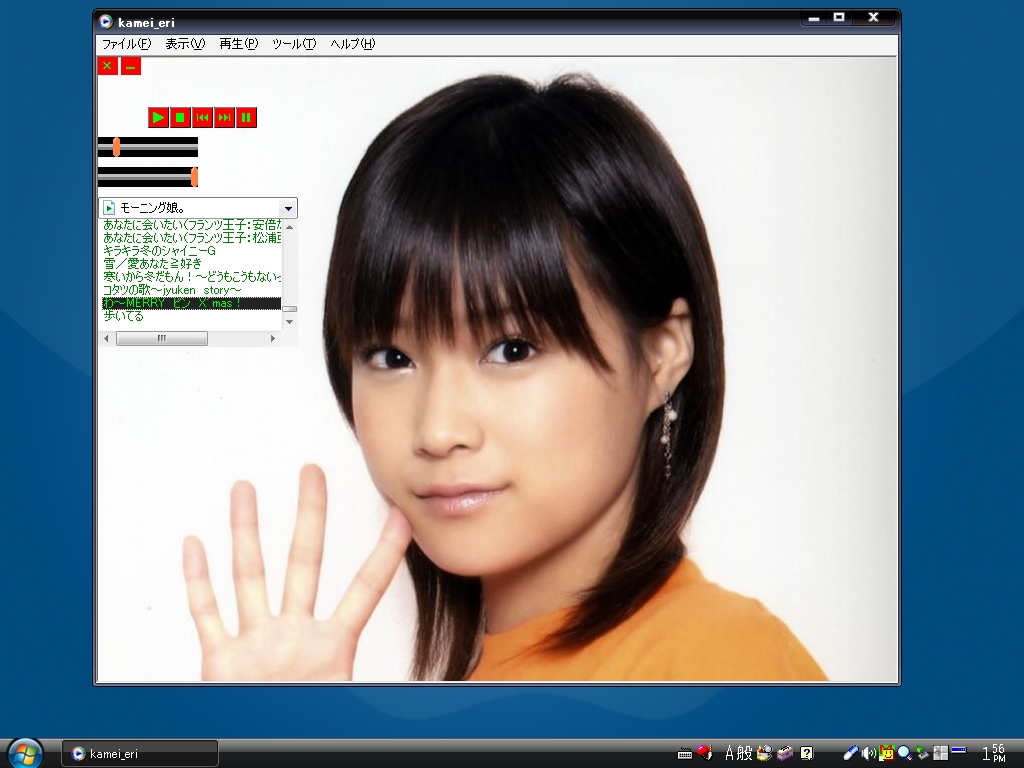Click the volume slider's orange handle

(194, 177)
